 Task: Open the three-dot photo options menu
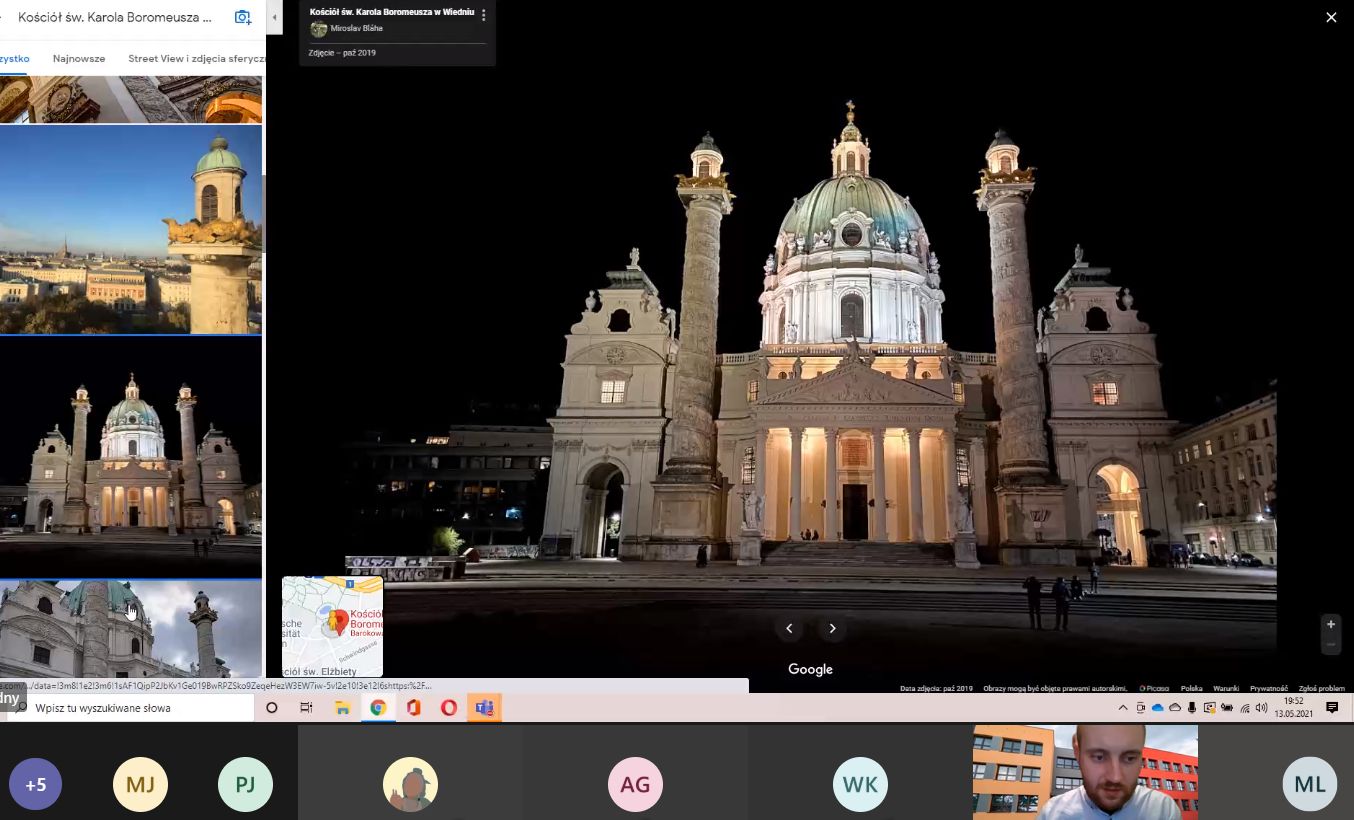click(484, 15)
